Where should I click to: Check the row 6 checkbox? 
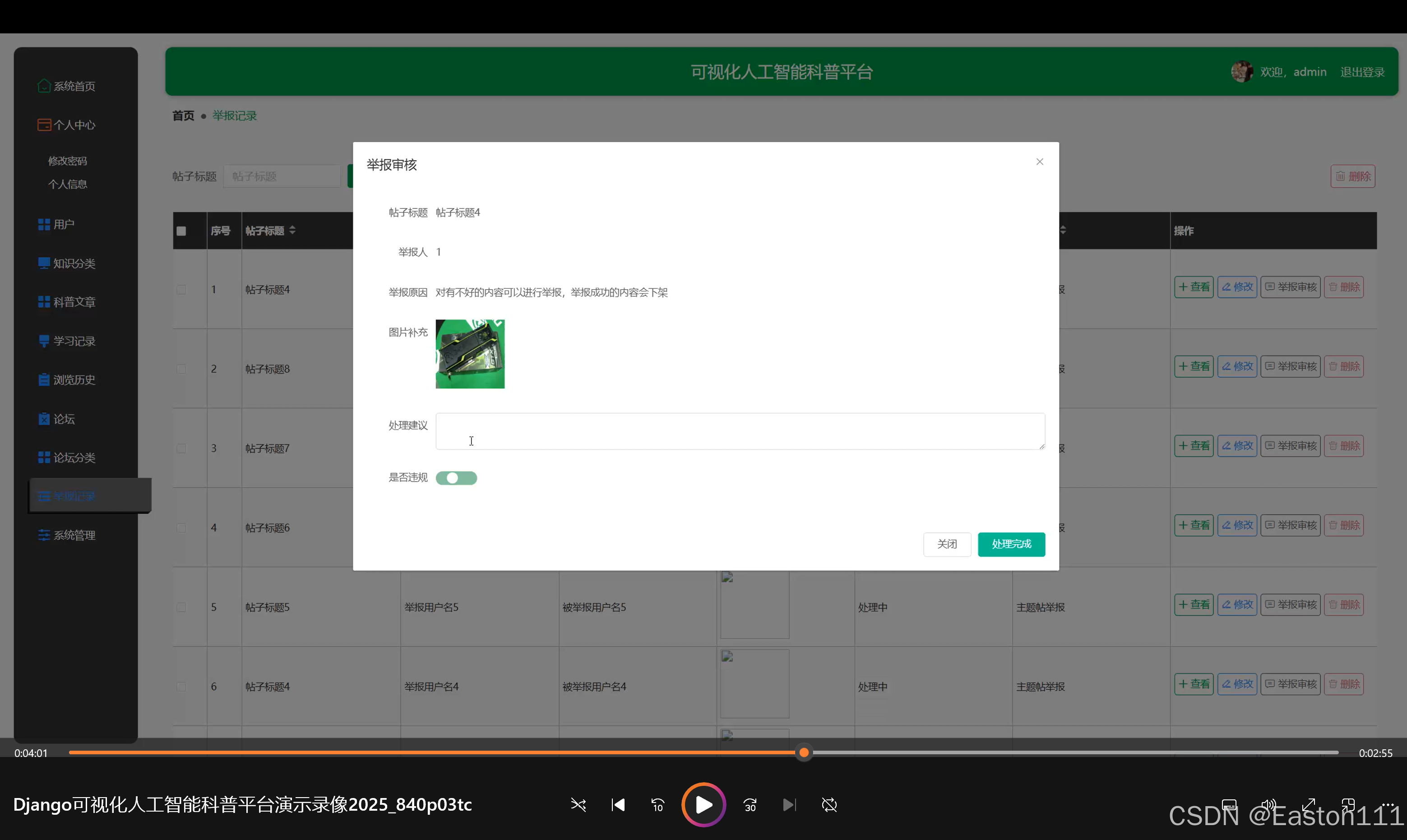(x=181, y=686)
